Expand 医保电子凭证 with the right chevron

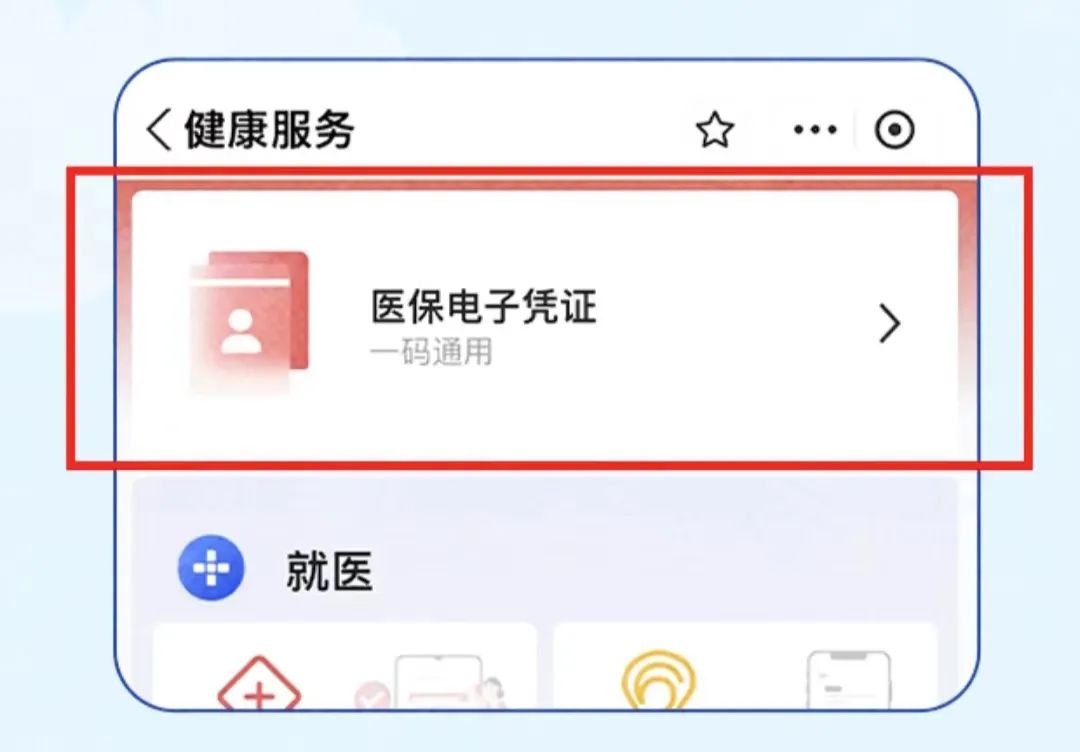click(889, 324)
